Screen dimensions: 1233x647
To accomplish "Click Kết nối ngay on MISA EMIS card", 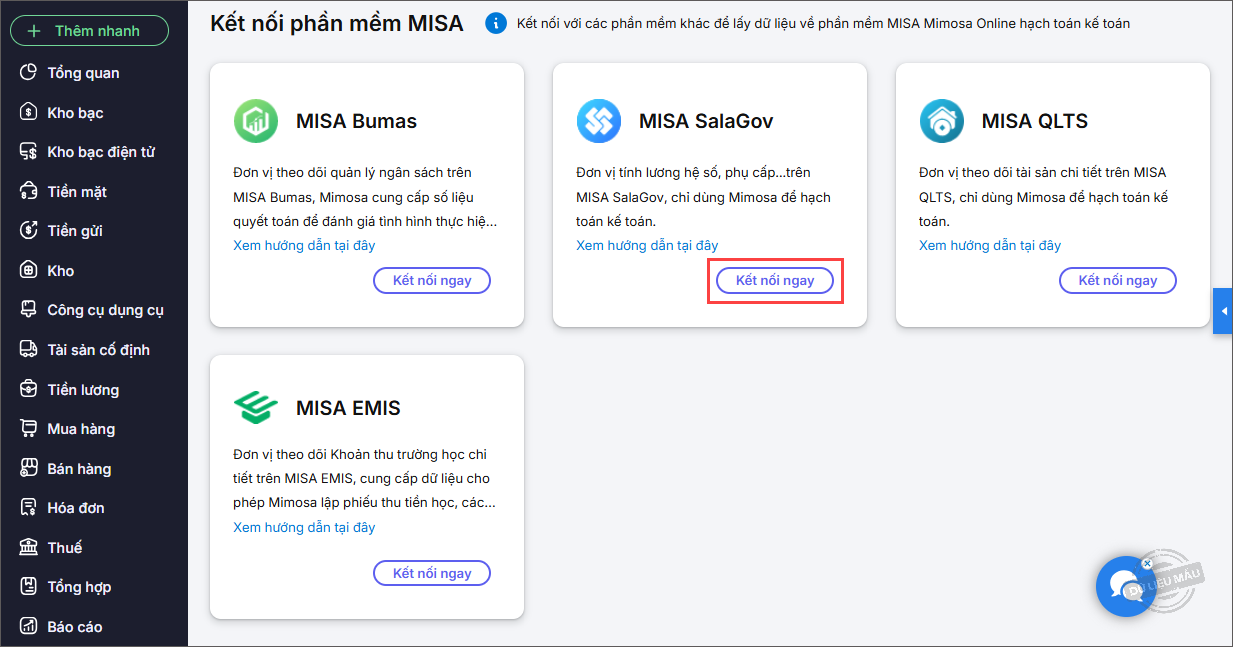I will [432, 573].
